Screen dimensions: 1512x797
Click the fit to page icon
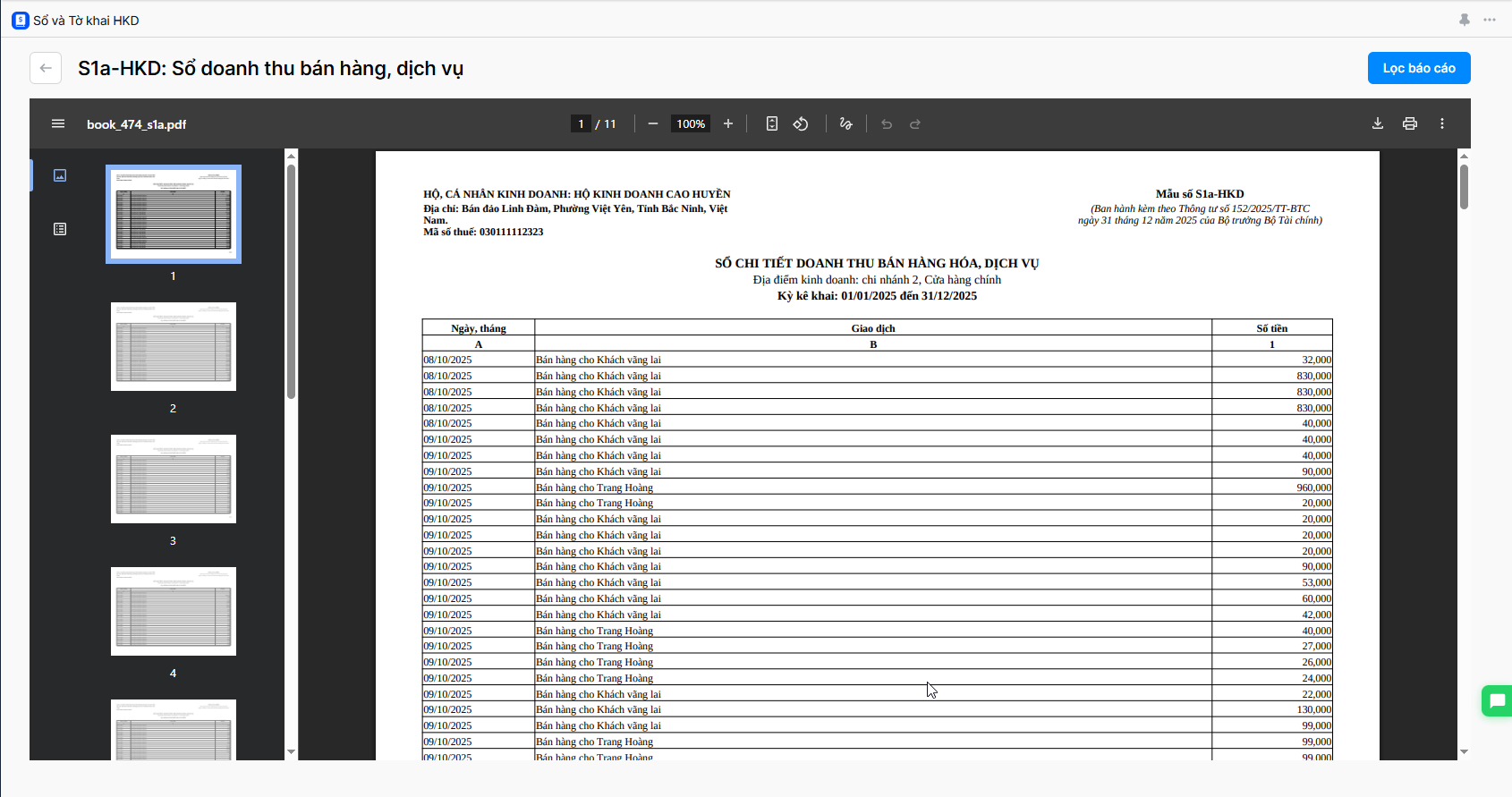[x=772, y=124]
